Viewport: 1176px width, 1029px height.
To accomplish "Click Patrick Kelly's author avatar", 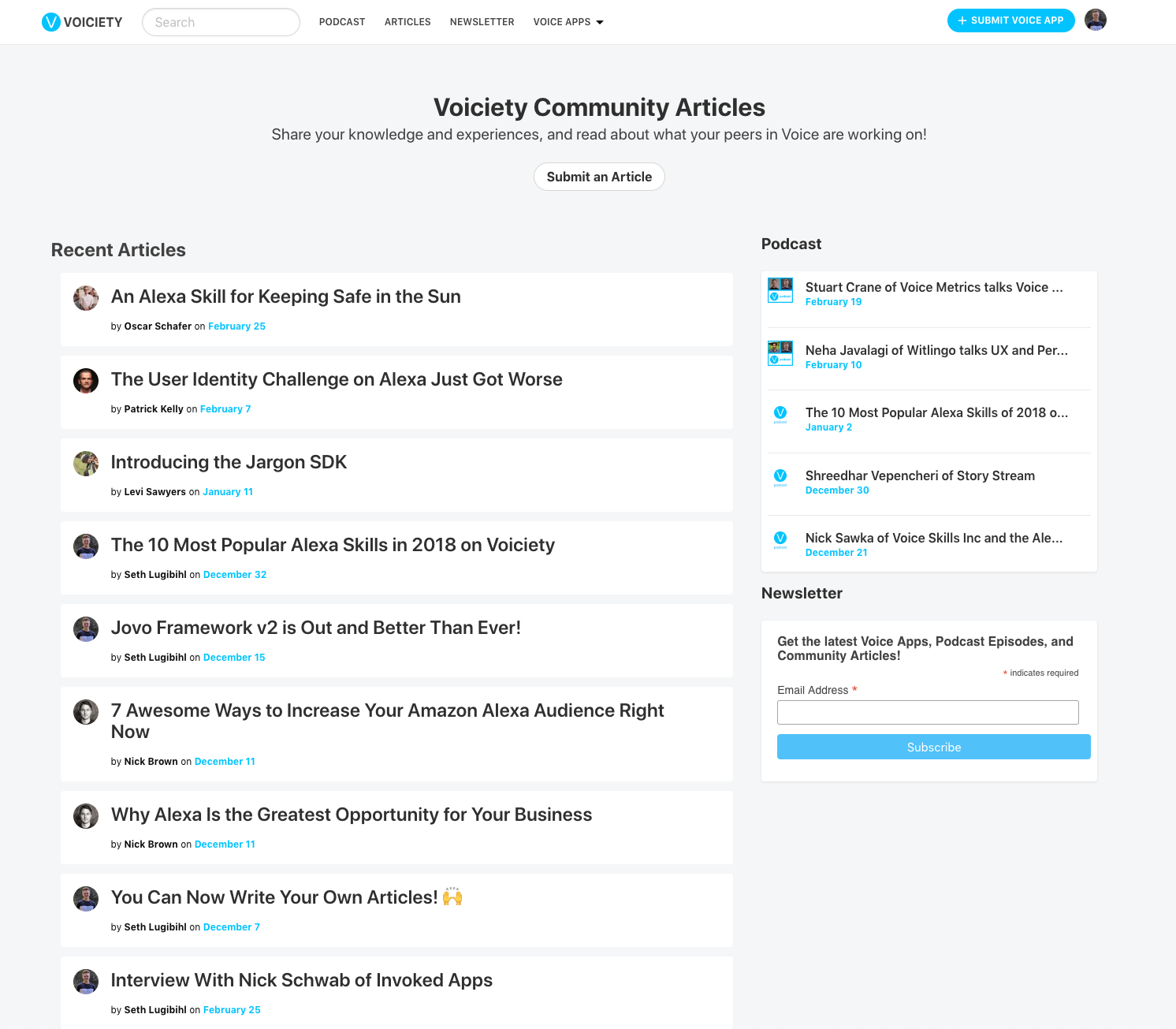I will [86, 381].
